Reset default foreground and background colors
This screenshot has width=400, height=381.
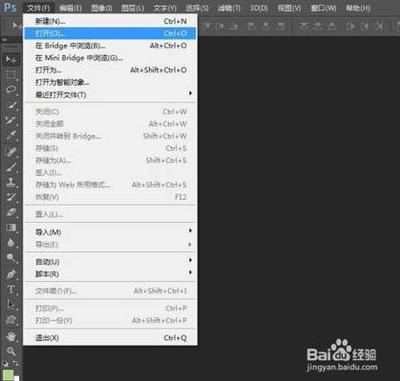[5, 363]
